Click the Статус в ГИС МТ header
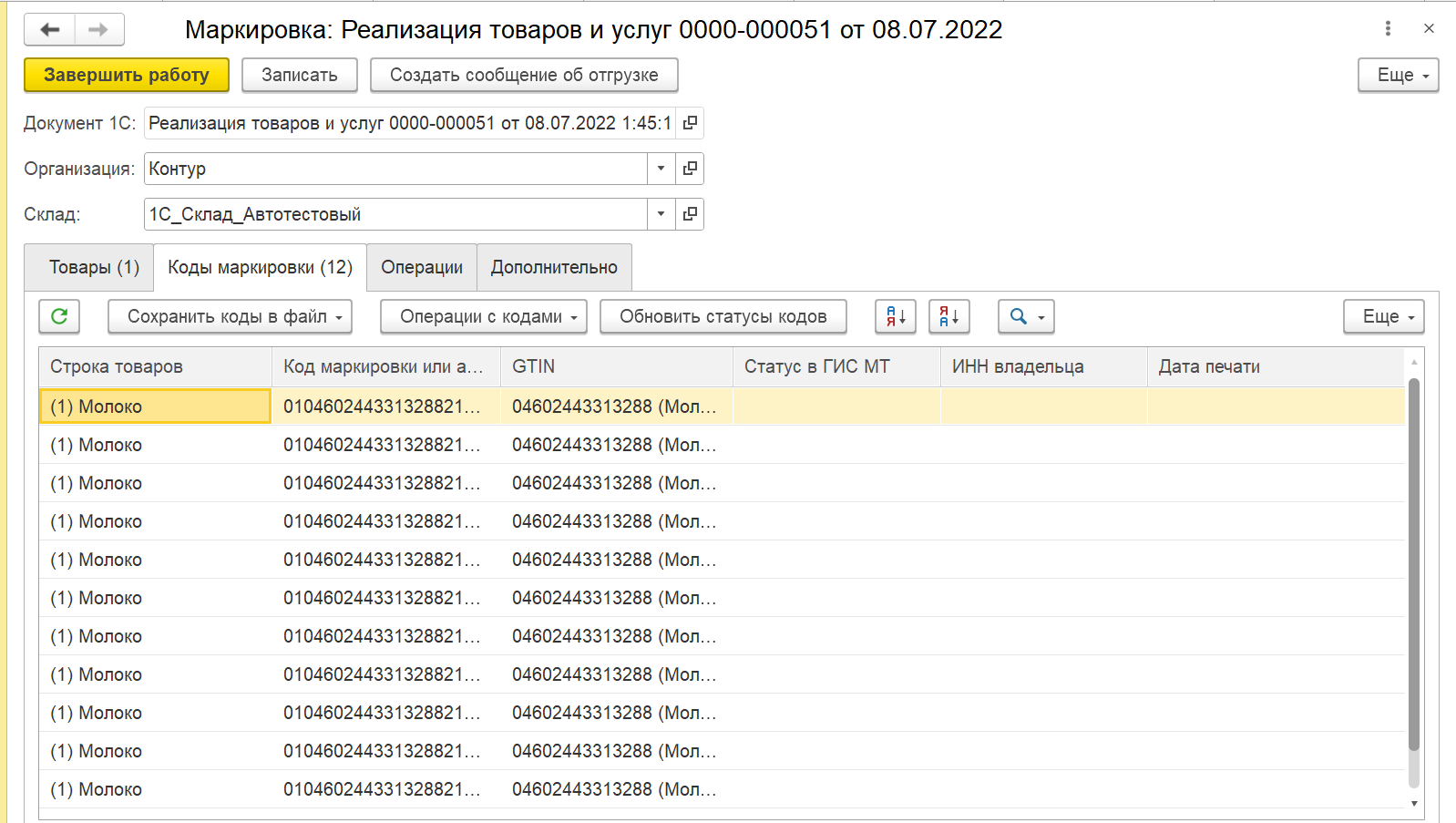Screen dimensions: 1456x823 click(x=836, y=366)
